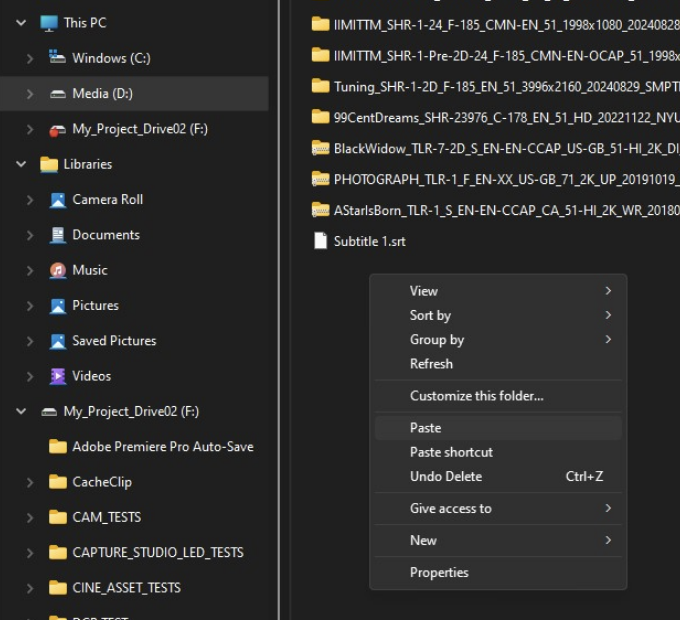The width and height of the screenshot is (680, 620).
Task: Click the Music library icon
Action: pos(57,270)
